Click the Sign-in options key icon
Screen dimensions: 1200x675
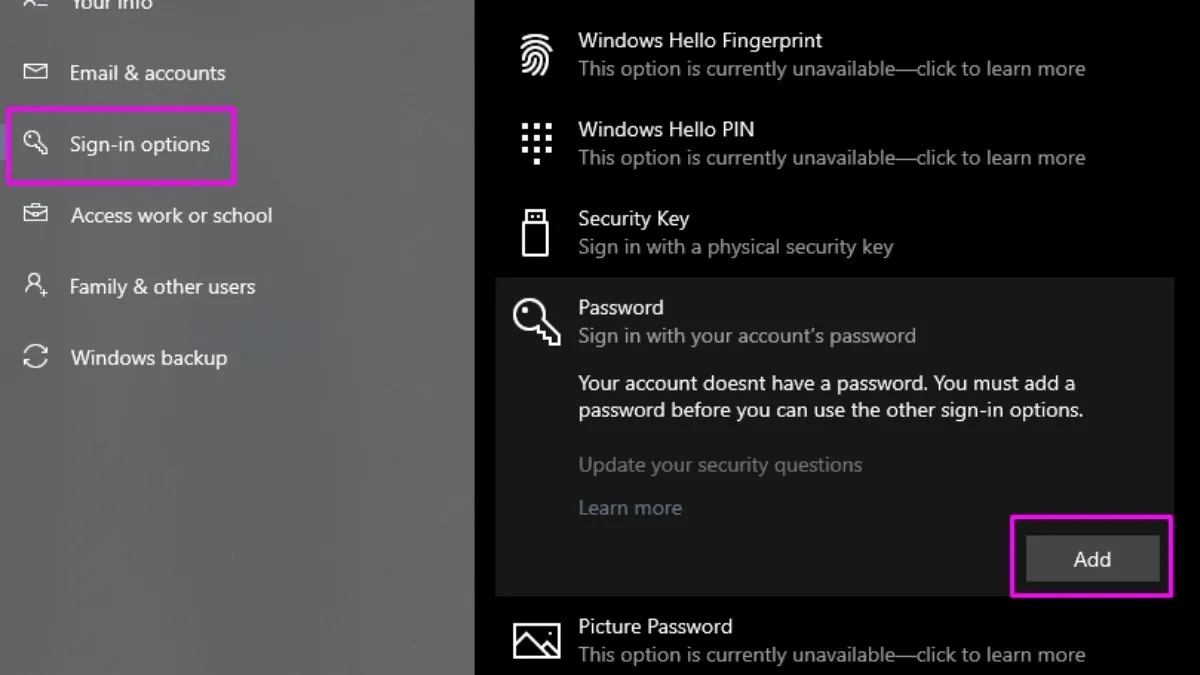[x=36, y=143]
